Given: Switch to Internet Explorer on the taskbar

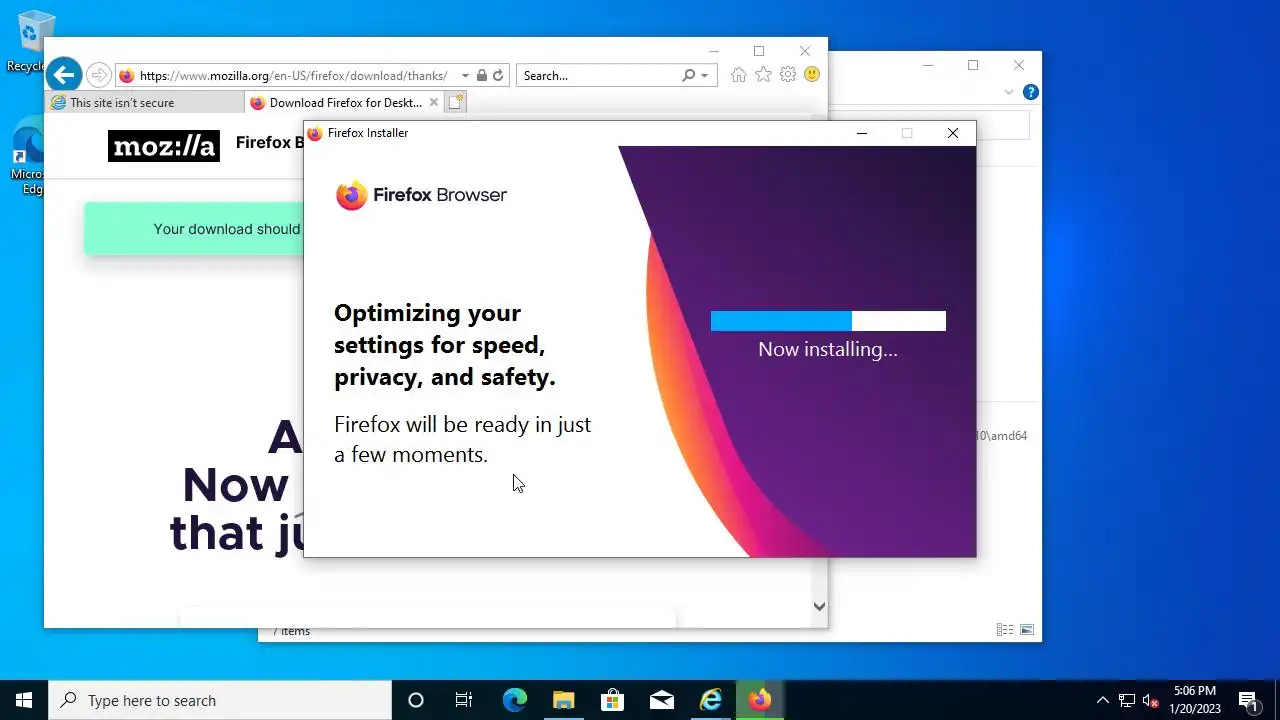Looking at the screenshot, I should tap(711, 700).
